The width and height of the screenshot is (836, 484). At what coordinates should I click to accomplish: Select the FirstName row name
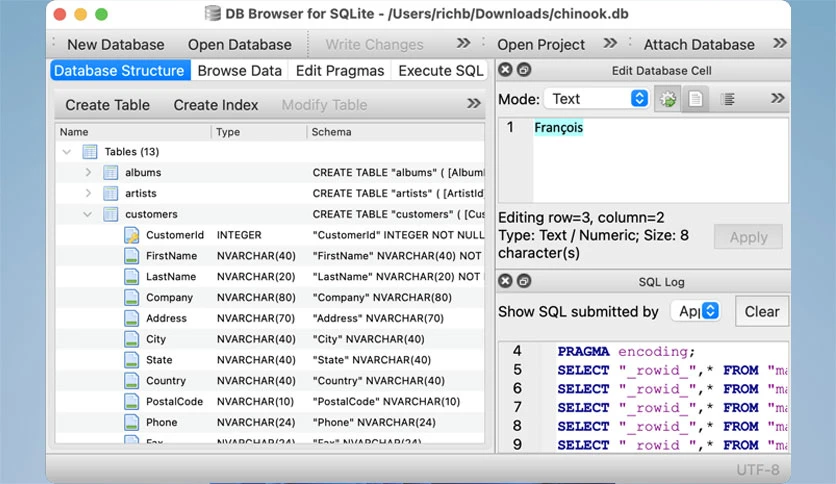[x=171, y=256]
